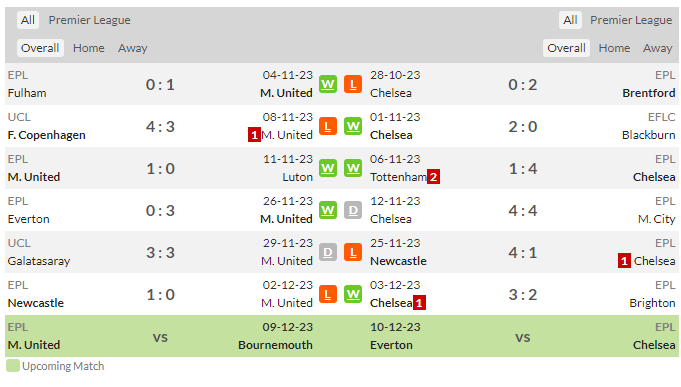Select the left Premier League filter

tap(89, 20)
